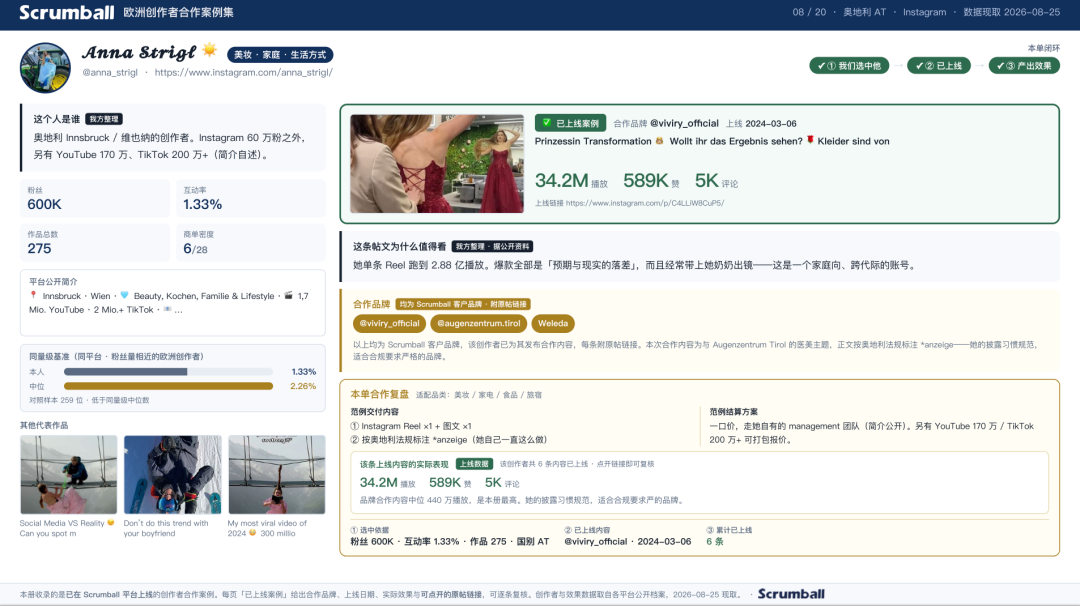Click the 本单合作复盘 heading
Viewport: 1080px width, 606px height.
click(380, 395)
